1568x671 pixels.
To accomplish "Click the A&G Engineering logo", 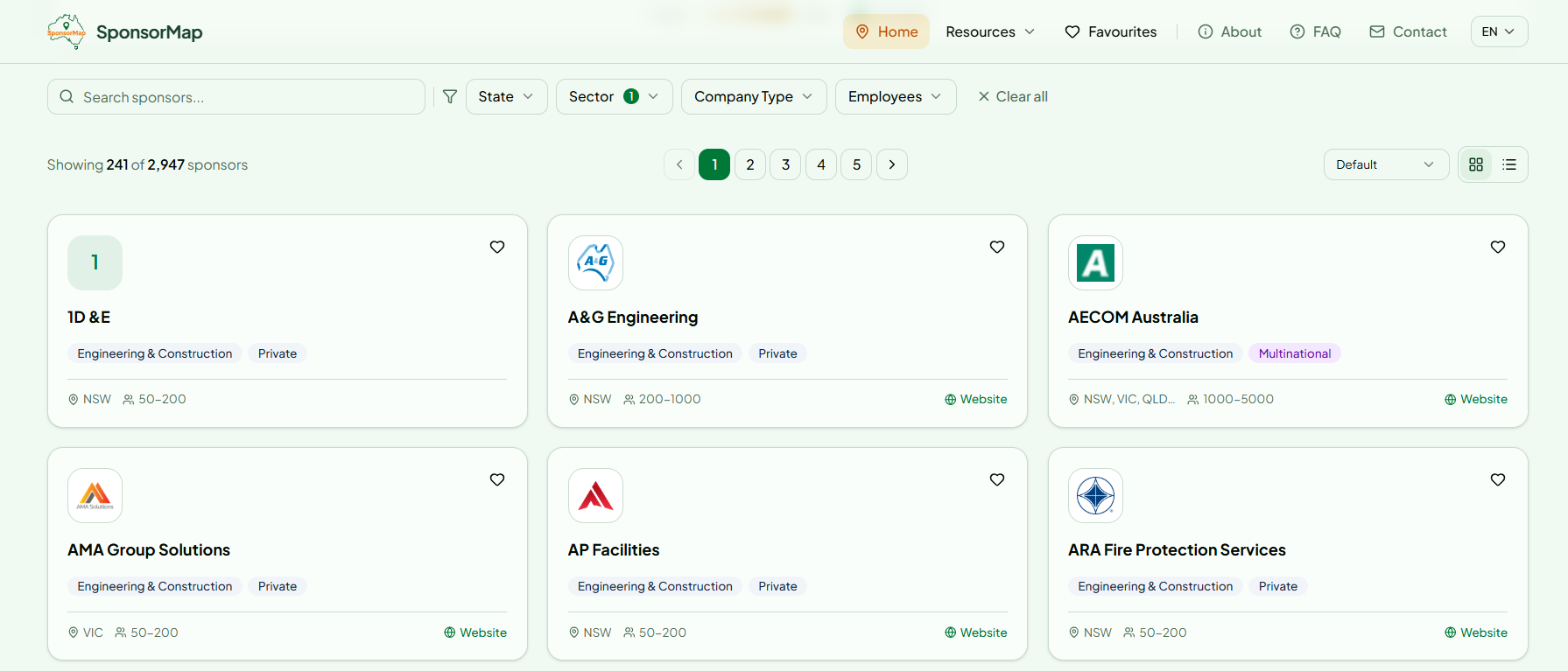I will pos(595,262).
